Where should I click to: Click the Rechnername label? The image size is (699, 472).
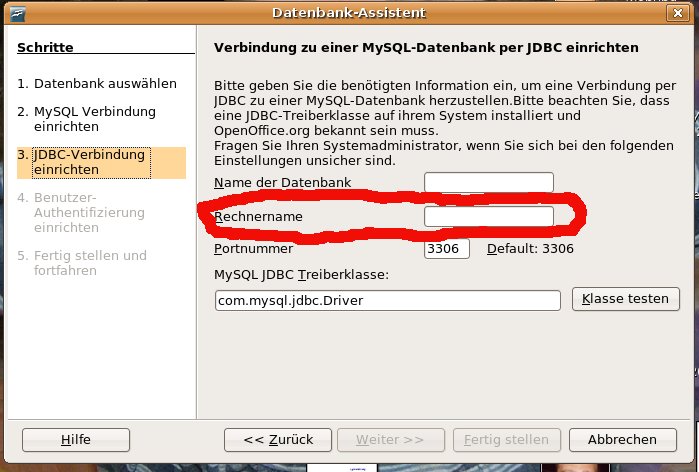(259, 217)
